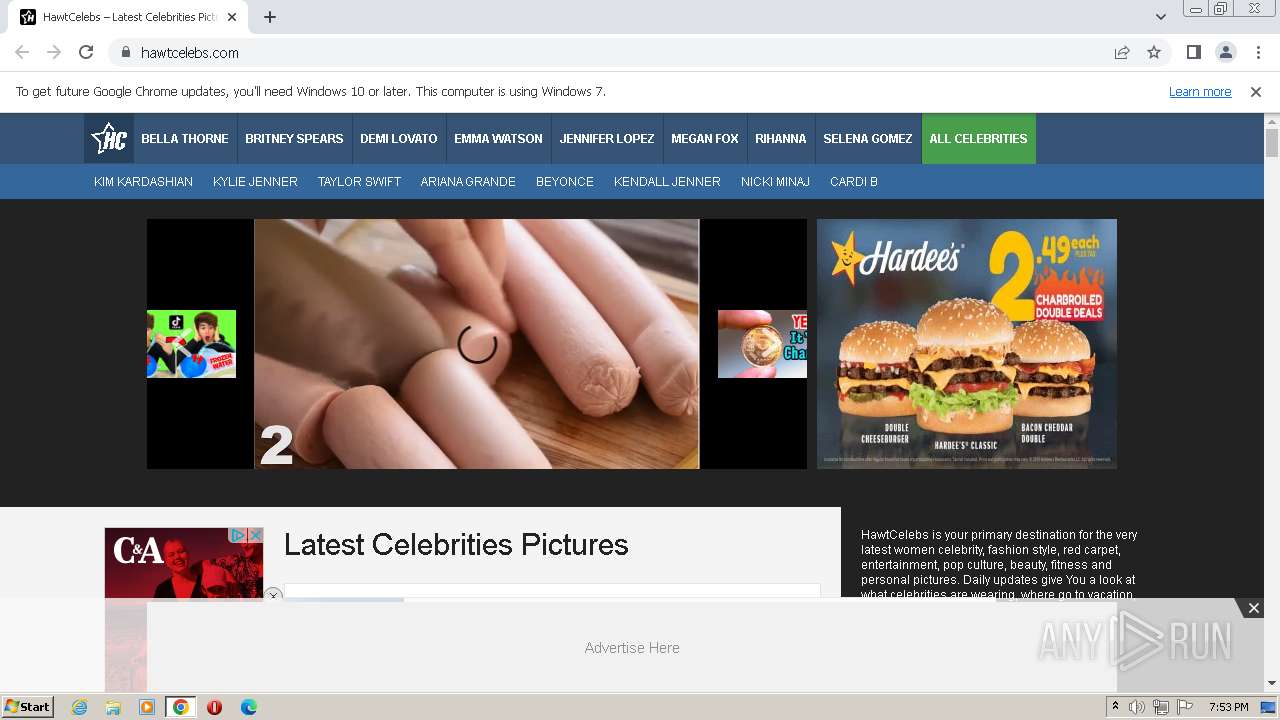Click the browser back arrow
Screen dimensions: 1280x720
[22, 52]
